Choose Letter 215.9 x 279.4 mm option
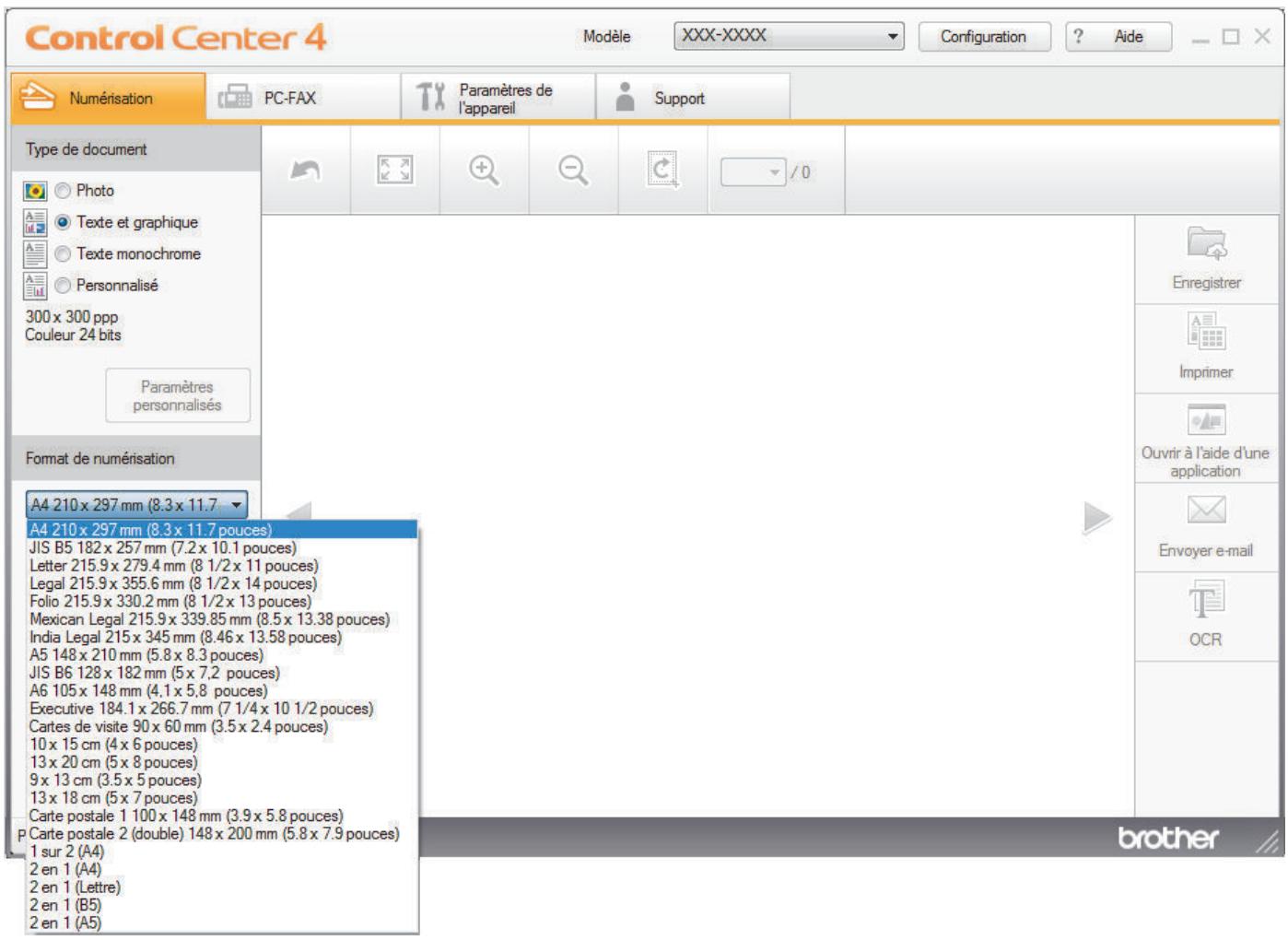The height and width of the screenshot is (940, 1288). point(222,566)
